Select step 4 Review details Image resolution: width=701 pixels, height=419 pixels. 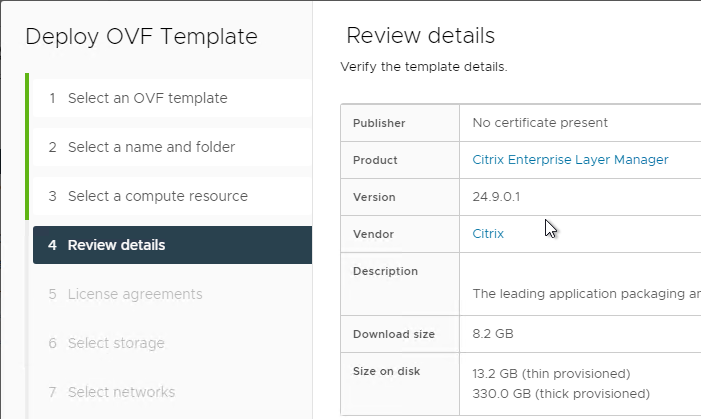pos(173,245)
